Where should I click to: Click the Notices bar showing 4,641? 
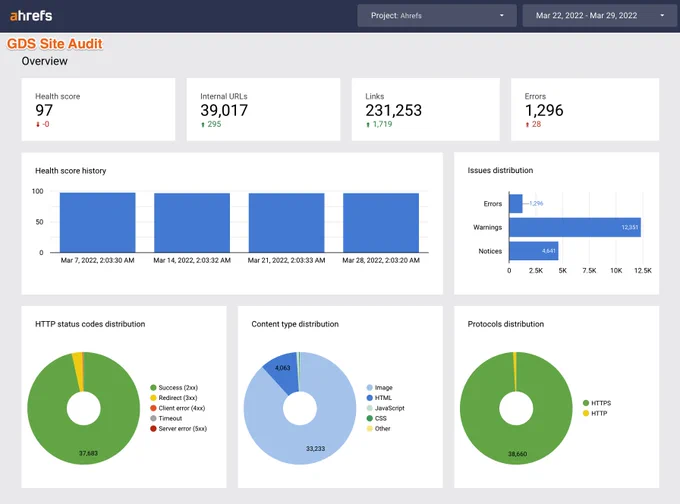click(533, 251)
